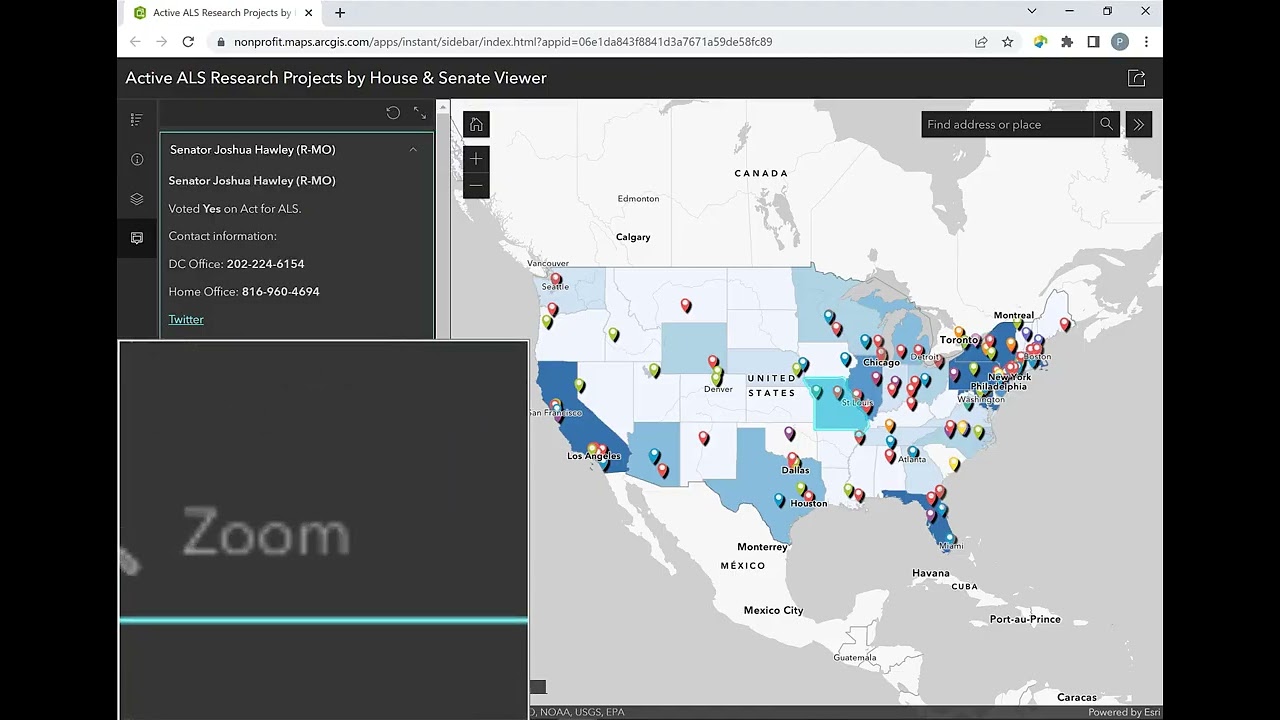This screenshot has width=1280, height=720.
Task: Select the Active ALS Research Projects tab
Action: (220, 13)
